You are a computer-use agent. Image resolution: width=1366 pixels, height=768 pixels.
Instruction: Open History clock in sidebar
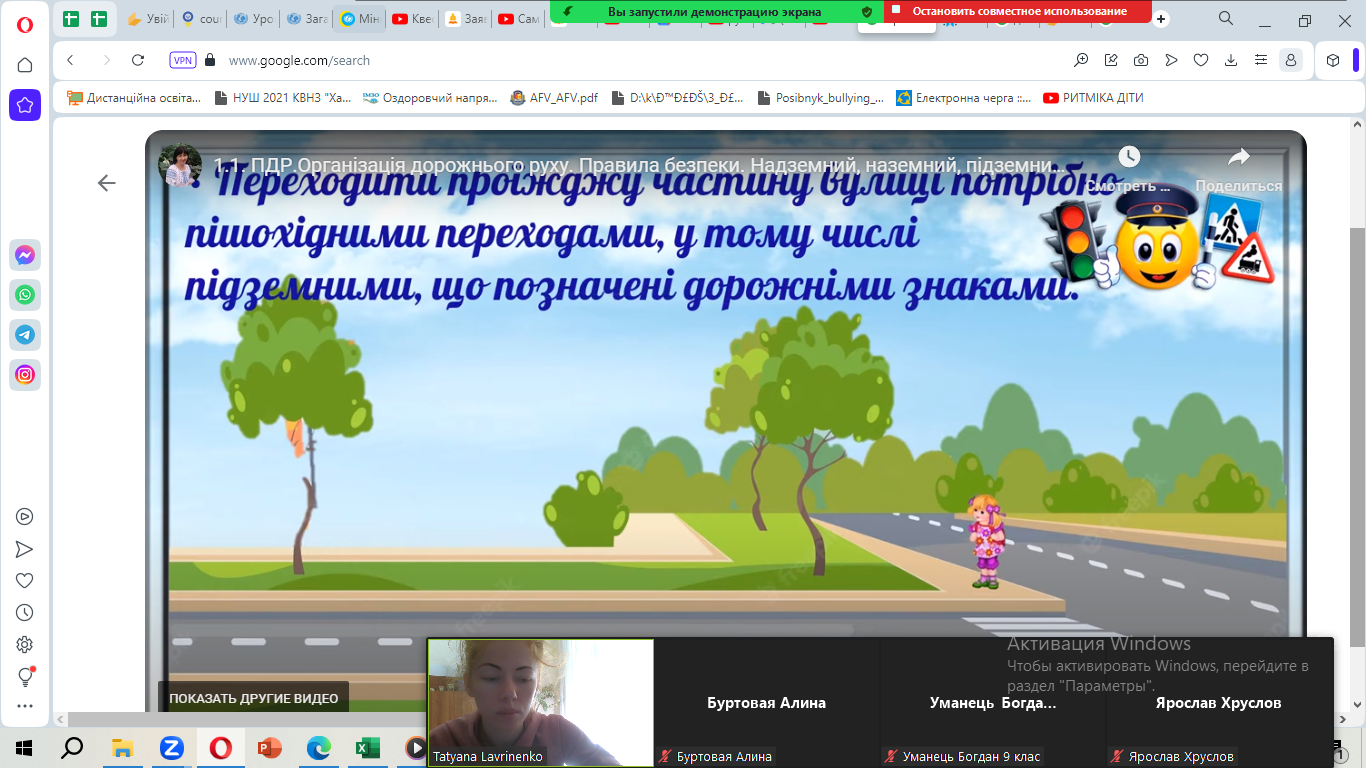click(x=25, y=613)
